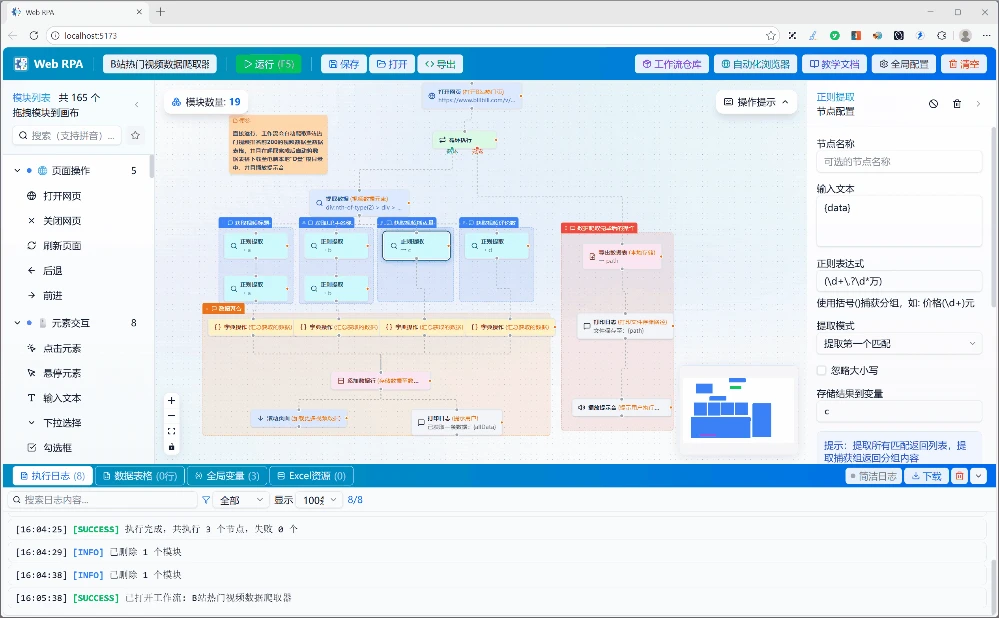999x618 pixels.
Task: Click the 运行 (F5) run button
Action: click(269, 64)
